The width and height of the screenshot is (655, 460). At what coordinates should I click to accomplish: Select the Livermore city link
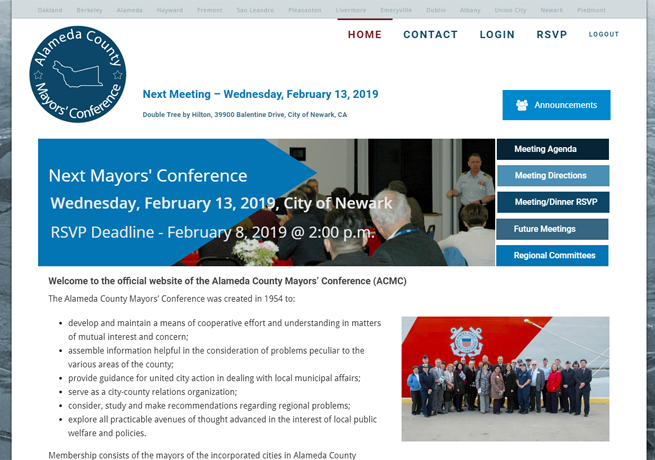(351, 10)
